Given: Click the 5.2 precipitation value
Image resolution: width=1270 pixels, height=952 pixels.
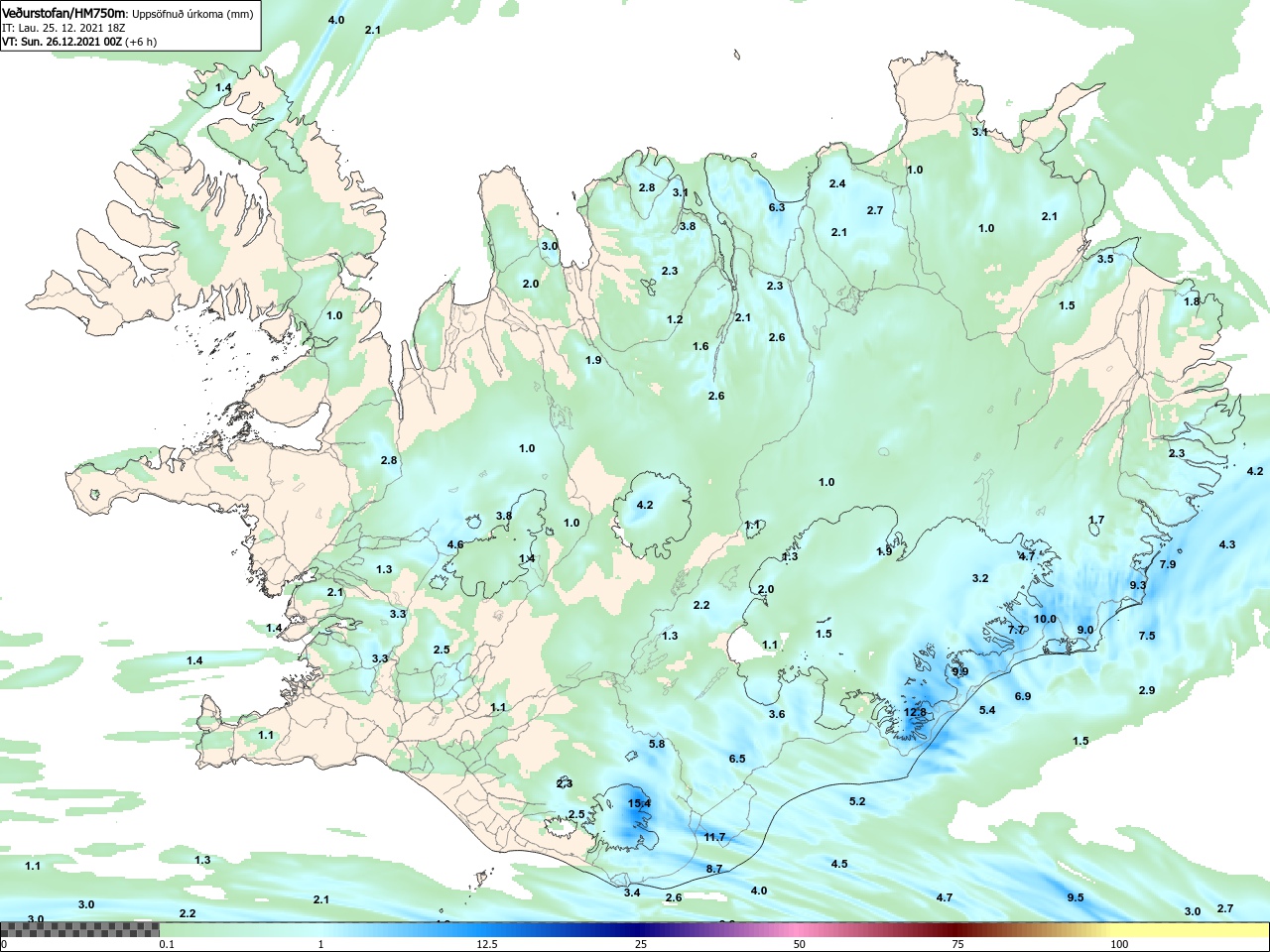Looking at the screenshot, I should pyautogui.click(x=857, y=801).
